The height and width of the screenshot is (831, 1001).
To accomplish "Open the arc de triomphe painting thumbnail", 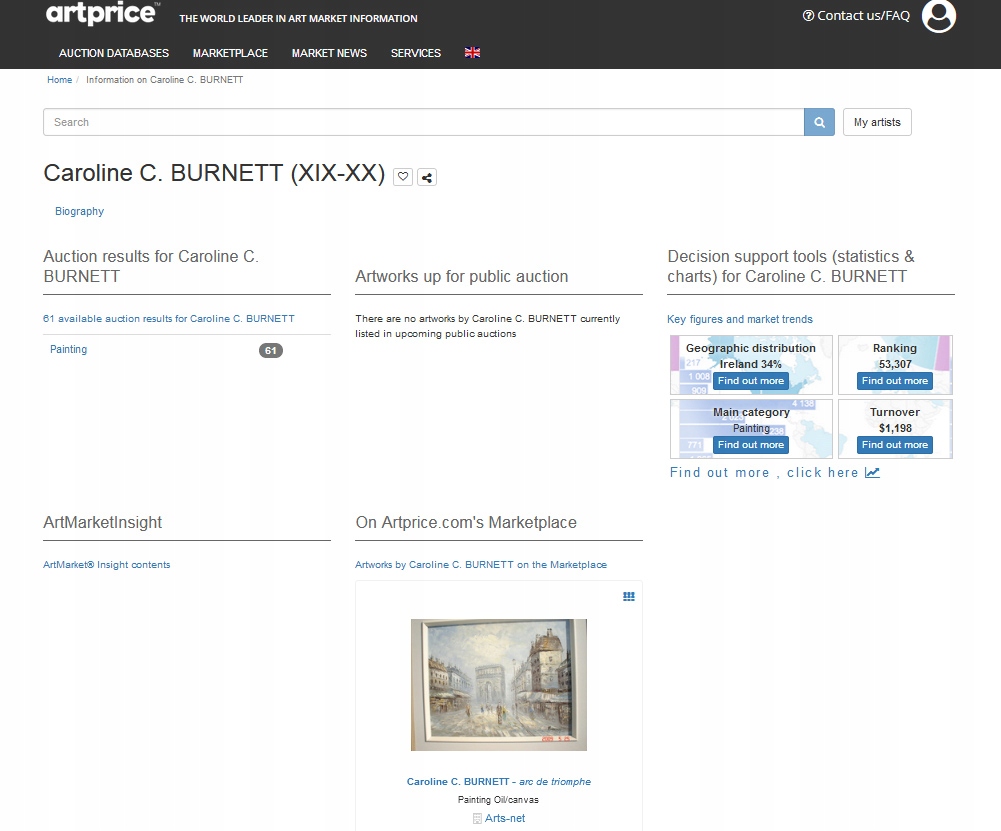I will 499,684.
